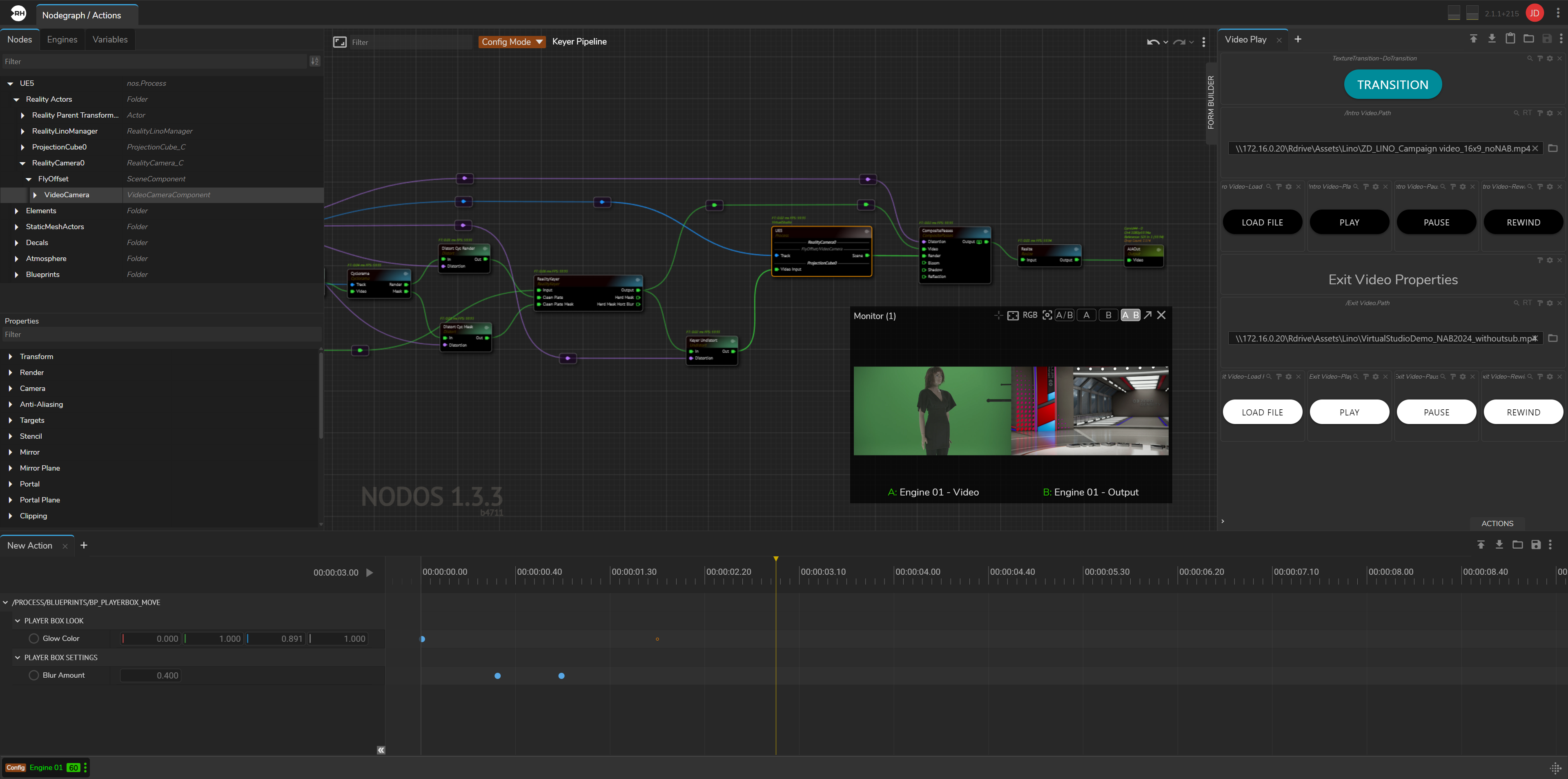1568x779 pixels.
Task: Click the Exit Video PAUSE button
Action: click(x=1437, y=412)
